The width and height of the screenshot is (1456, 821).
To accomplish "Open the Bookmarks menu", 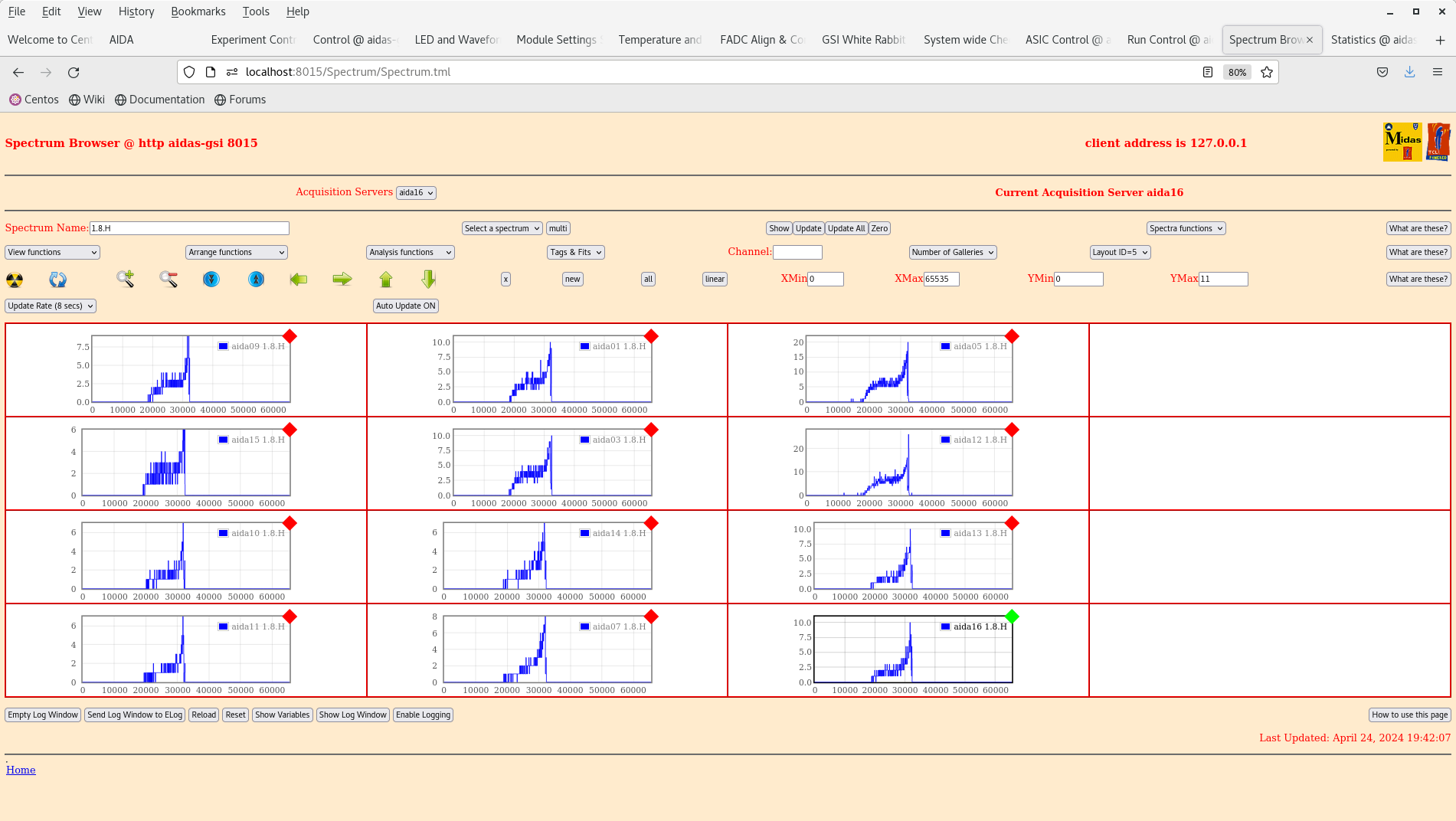I will click(x=198, y=11).
